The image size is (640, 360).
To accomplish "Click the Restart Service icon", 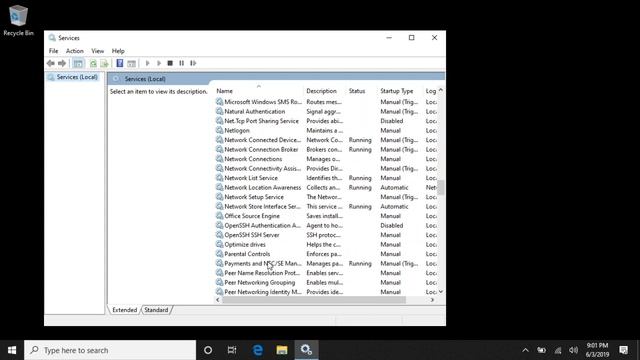I will [x=193, y=63].
